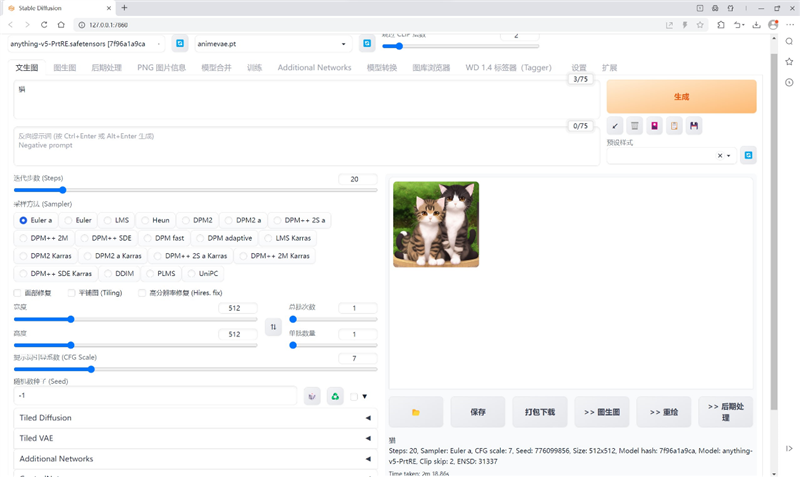Select the Euler a sampler
The height and width of the screenshot is (477, 800).
36,220
